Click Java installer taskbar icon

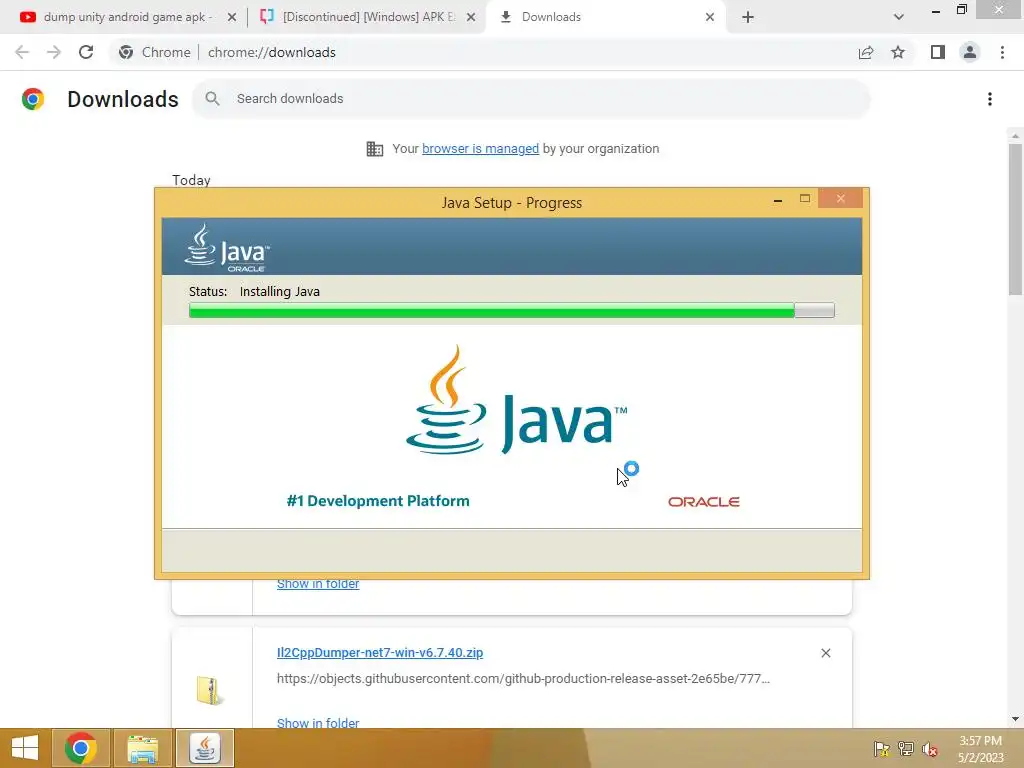205,748
